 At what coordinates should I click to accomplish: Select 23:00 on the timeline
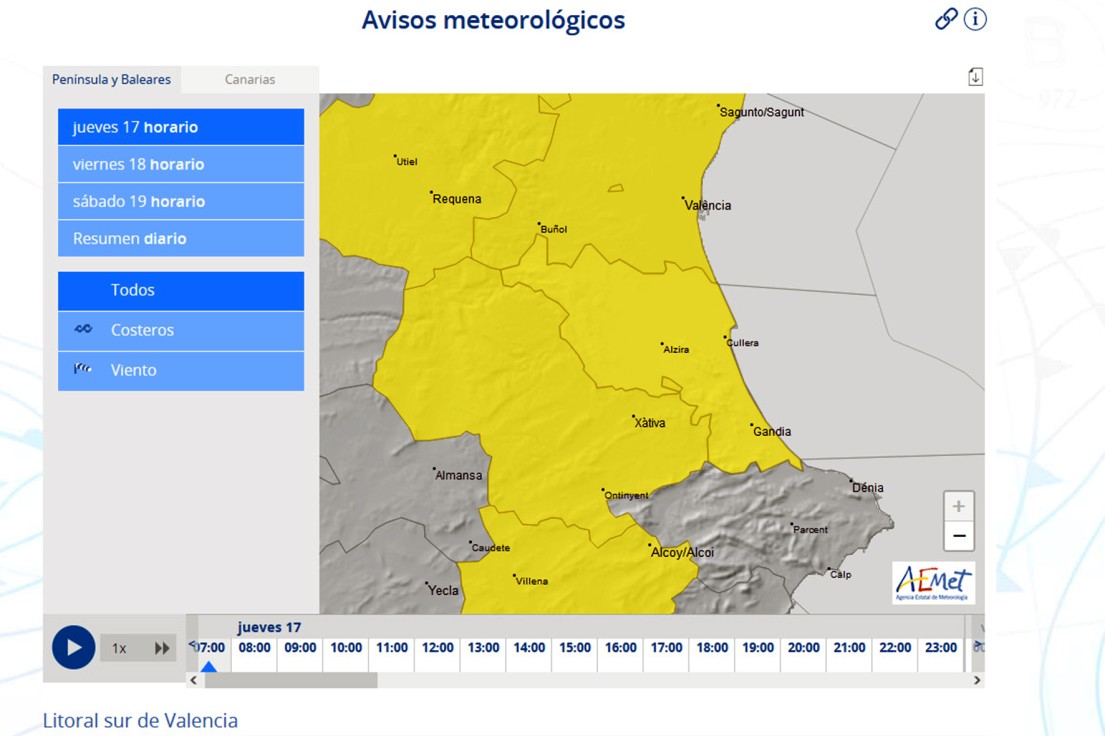[941, 648]
